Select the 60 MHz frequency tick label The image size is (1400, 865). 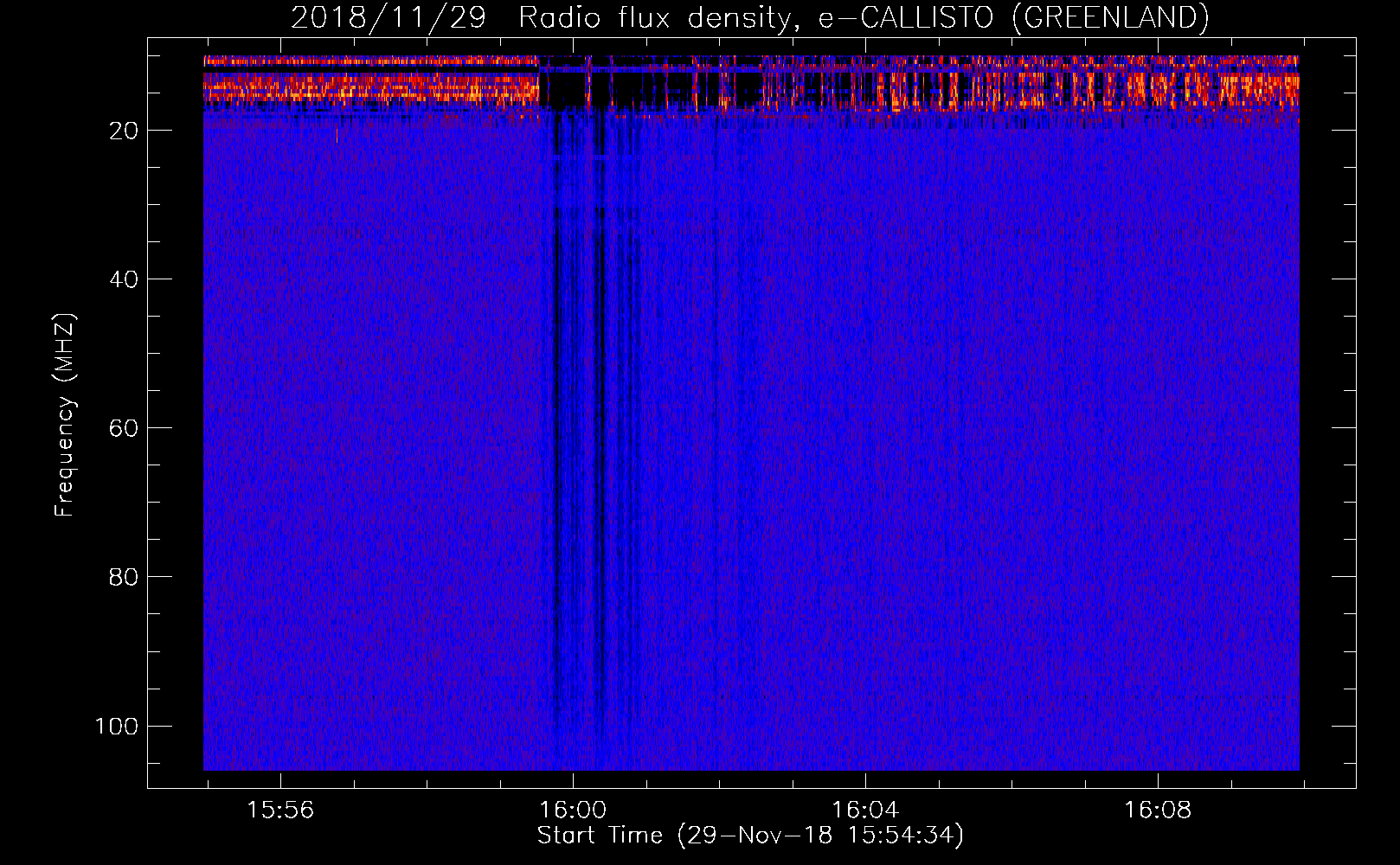point(124,428)
